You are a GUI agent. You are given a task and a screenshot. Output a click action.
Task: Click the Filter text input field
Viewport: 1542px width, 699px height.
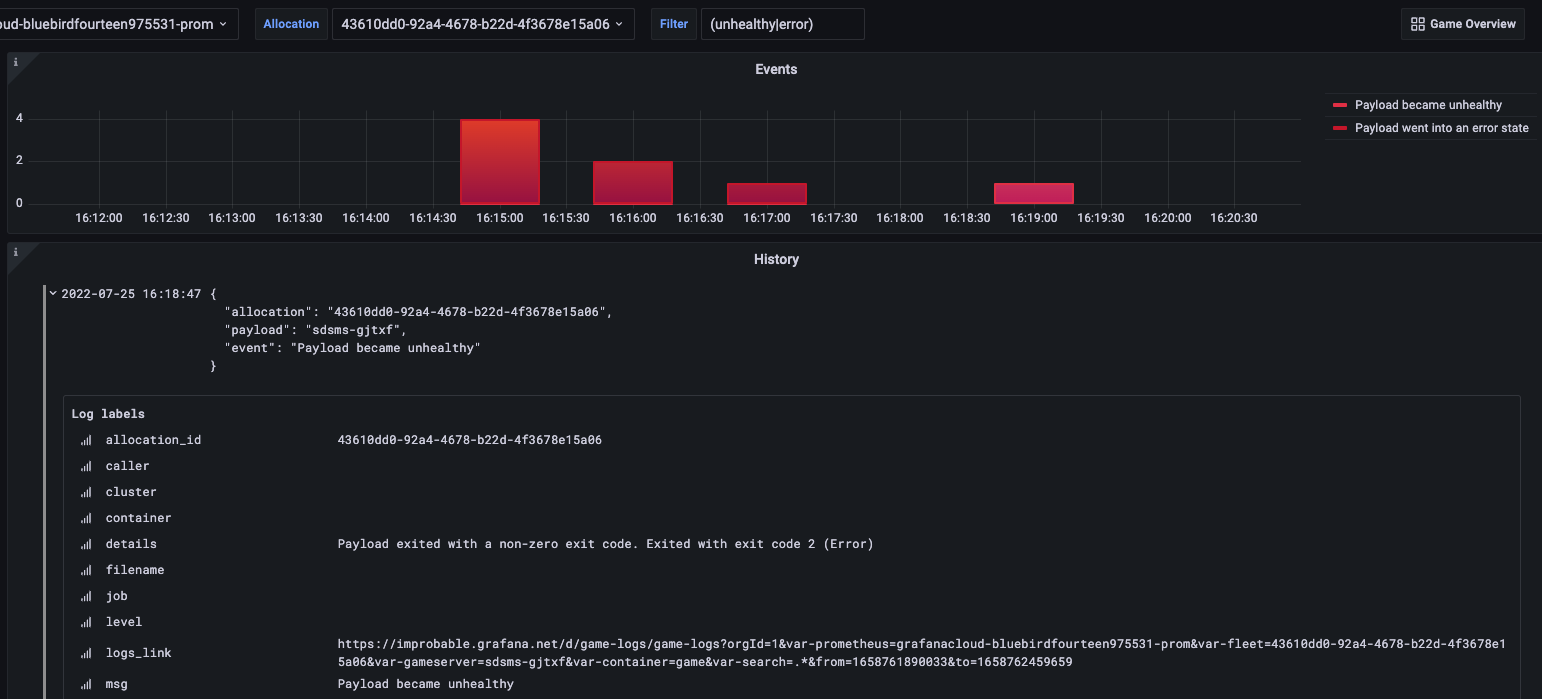pos(782,24)
